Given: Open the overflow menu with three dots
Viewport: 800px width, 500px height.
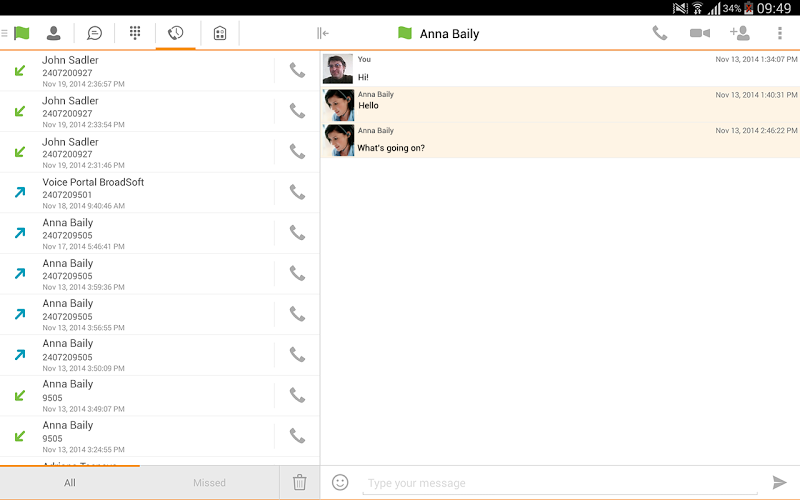Looking at the screenshot, I should (780, 33).
